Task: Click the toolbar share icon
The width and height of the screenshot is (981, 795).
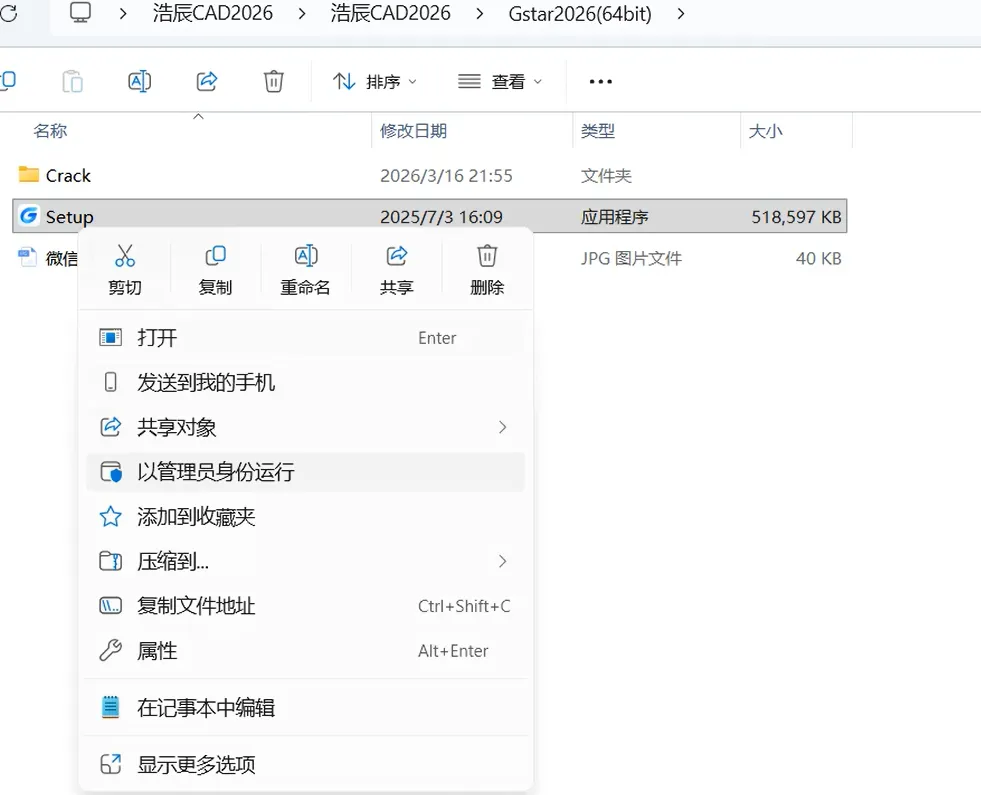Action: click(206, 81)
